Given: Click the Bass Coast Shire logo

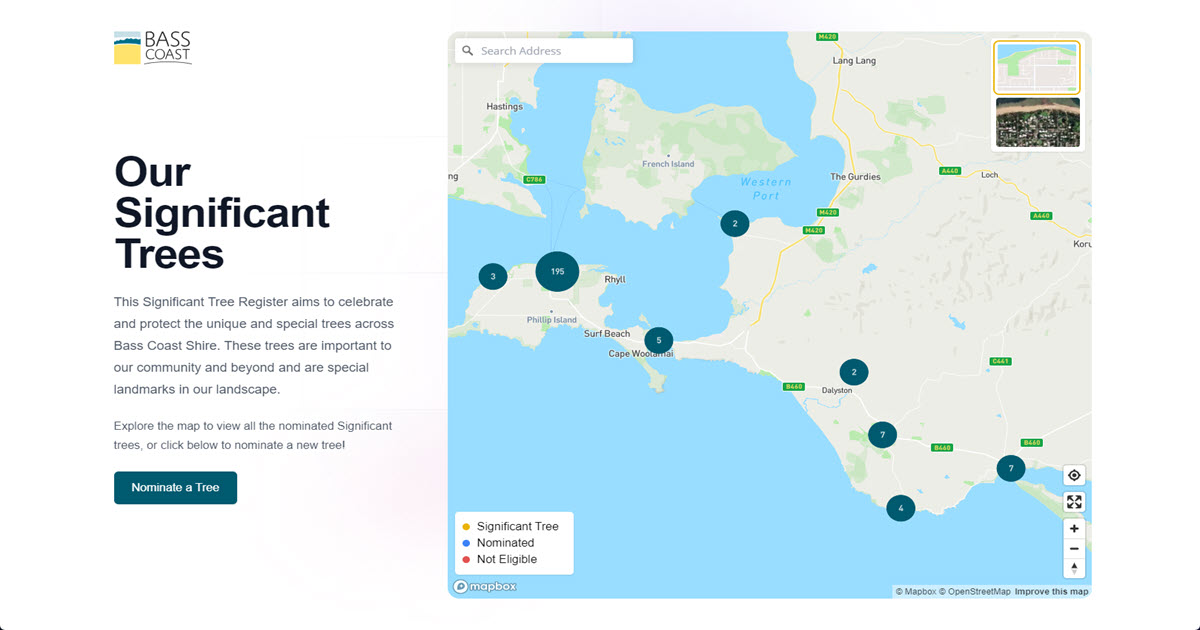Looking at the screenshot, I should (152, 46).
